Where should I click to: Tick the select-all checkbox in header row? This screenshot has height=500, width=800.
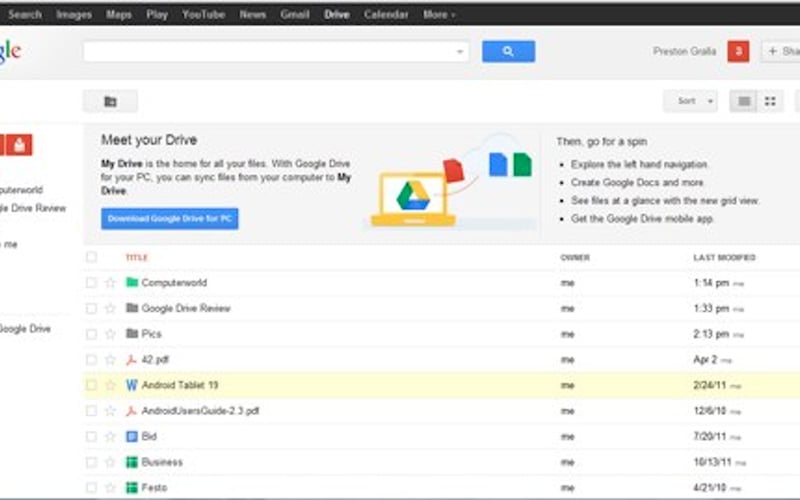(x=91, y=257)
